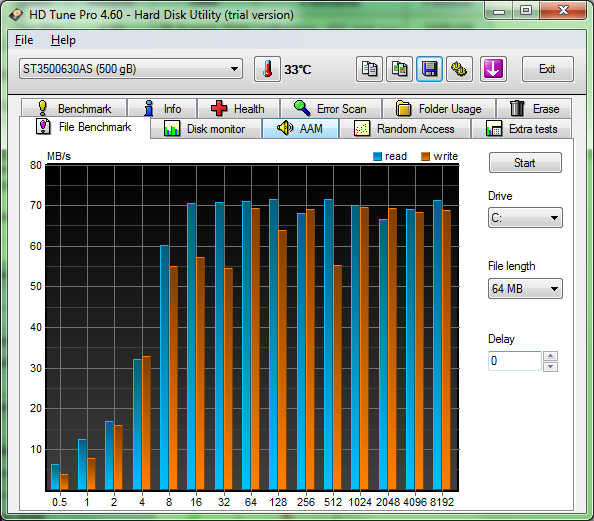
Task: Click the Random Access scatter icon
Action: coord(362,129)
